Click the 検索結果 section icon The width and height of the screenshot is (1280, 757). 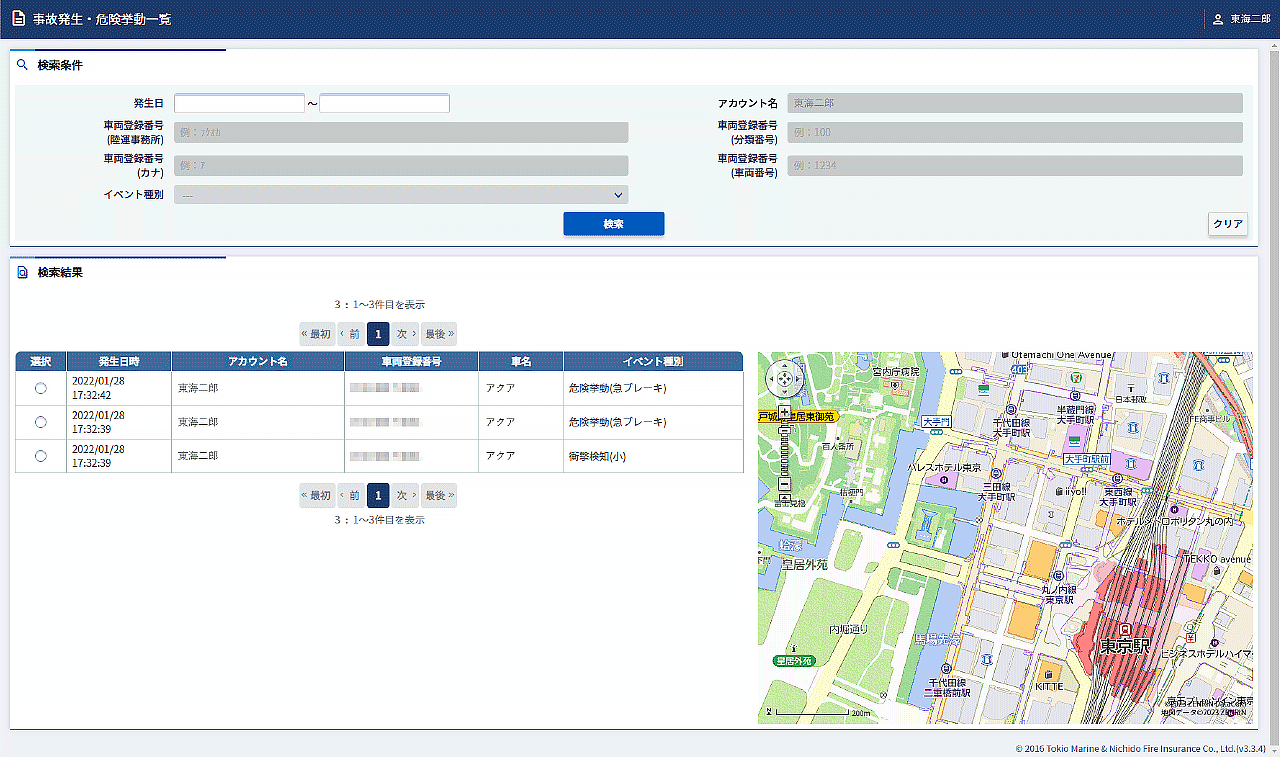coord(22,272)
